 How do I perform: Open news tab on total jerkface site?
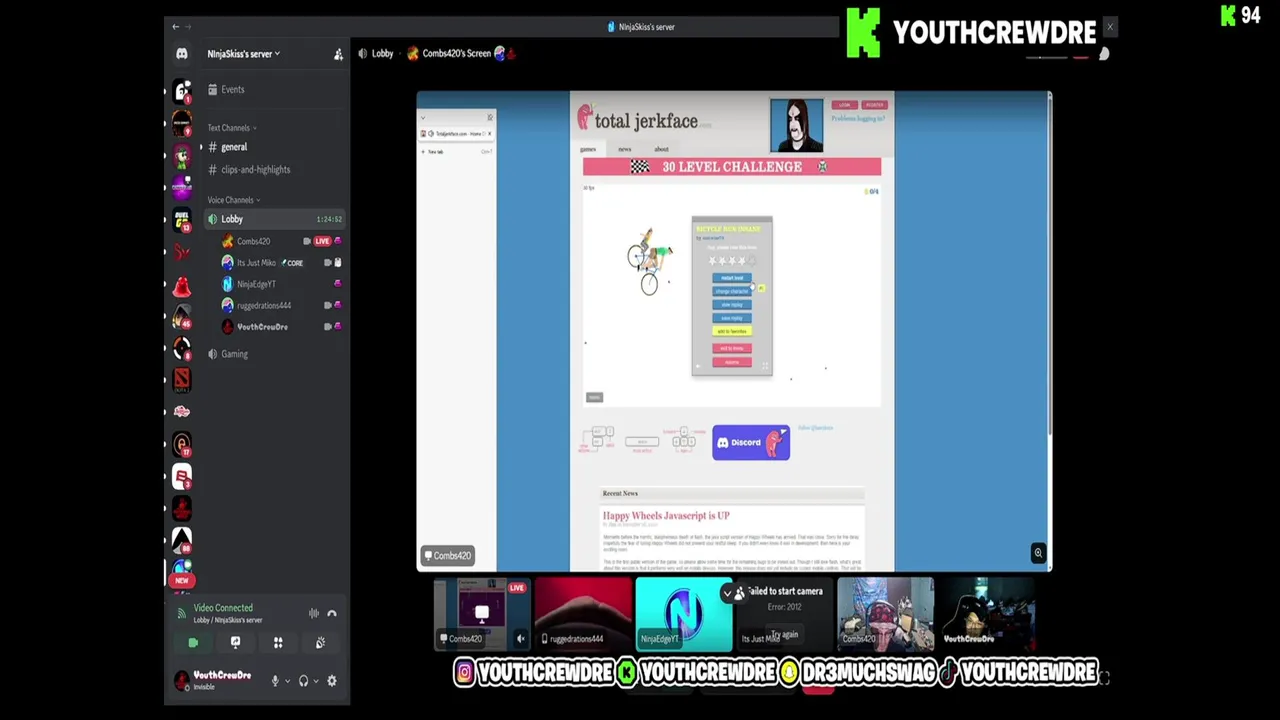point(624,149)
